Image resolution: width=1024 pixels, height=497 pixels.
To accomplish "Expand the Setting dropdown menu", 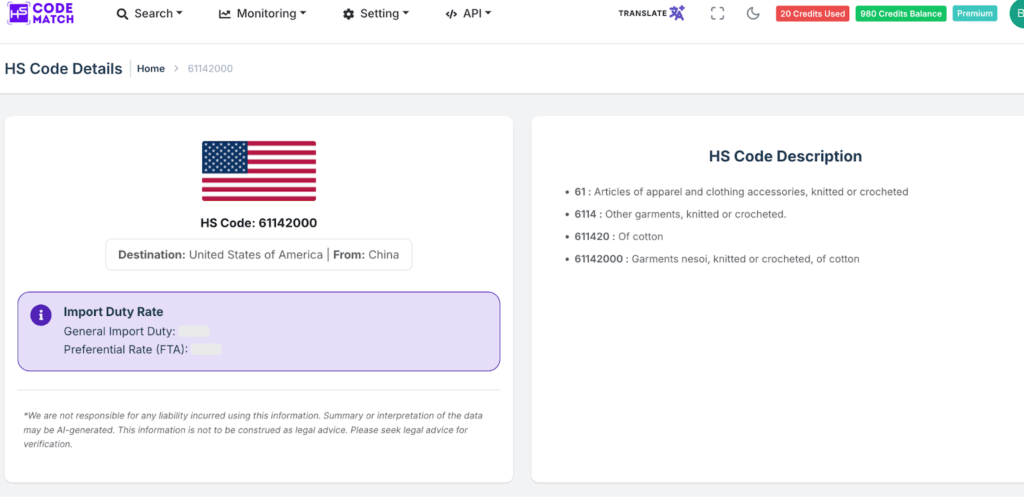I will 385,14.
